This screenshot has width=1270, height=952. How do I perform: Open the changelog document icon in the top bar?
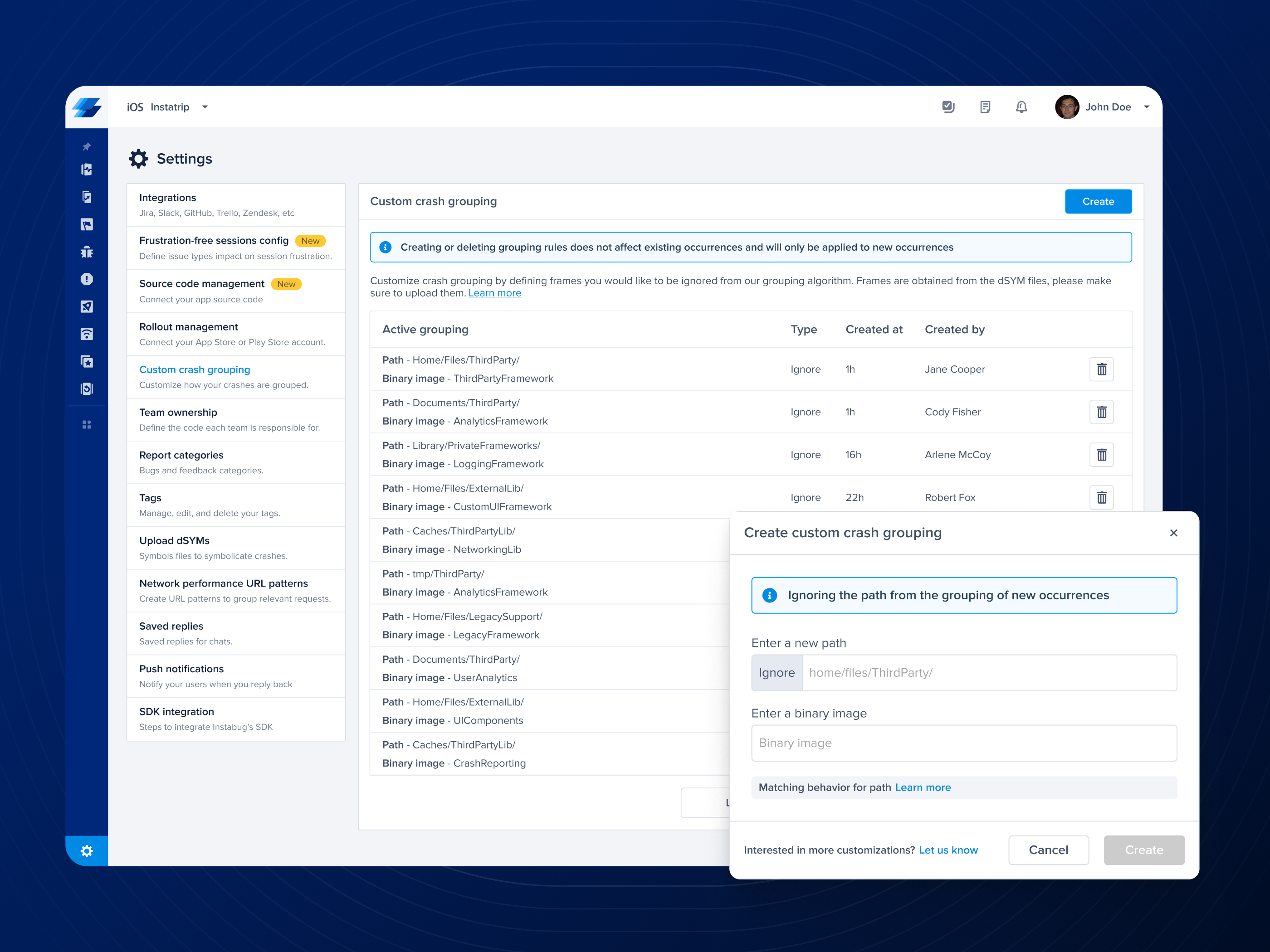985,107
